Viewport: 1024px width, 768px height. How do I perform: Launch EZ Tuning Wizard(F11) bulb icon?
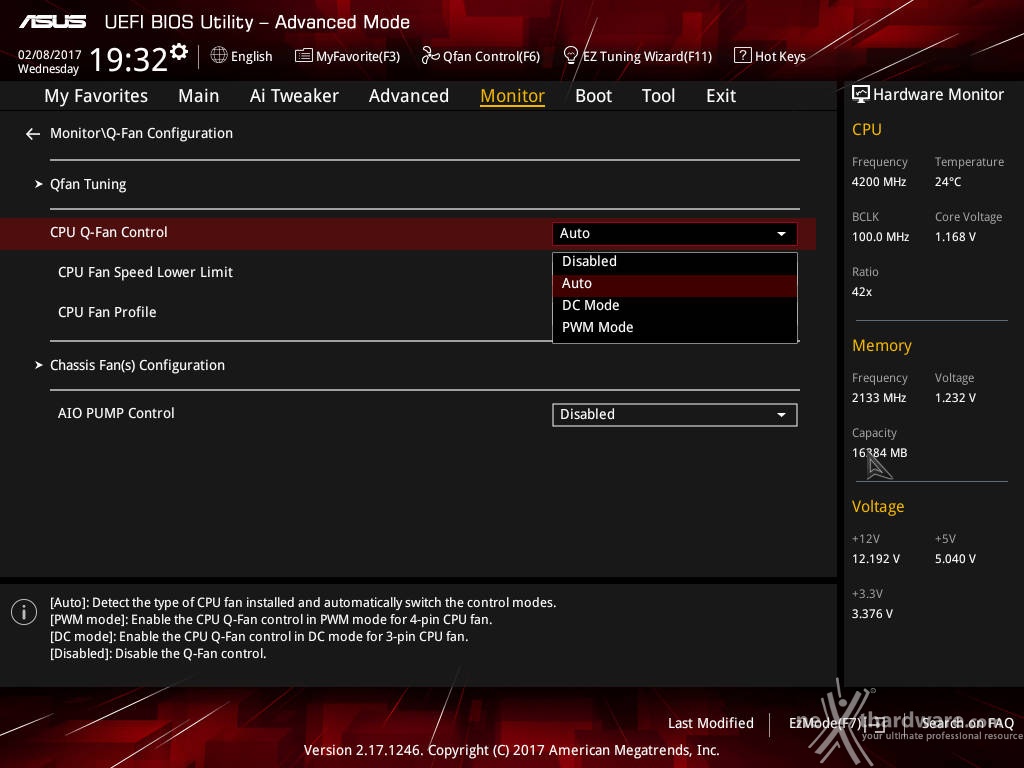(x=570, y=56)
